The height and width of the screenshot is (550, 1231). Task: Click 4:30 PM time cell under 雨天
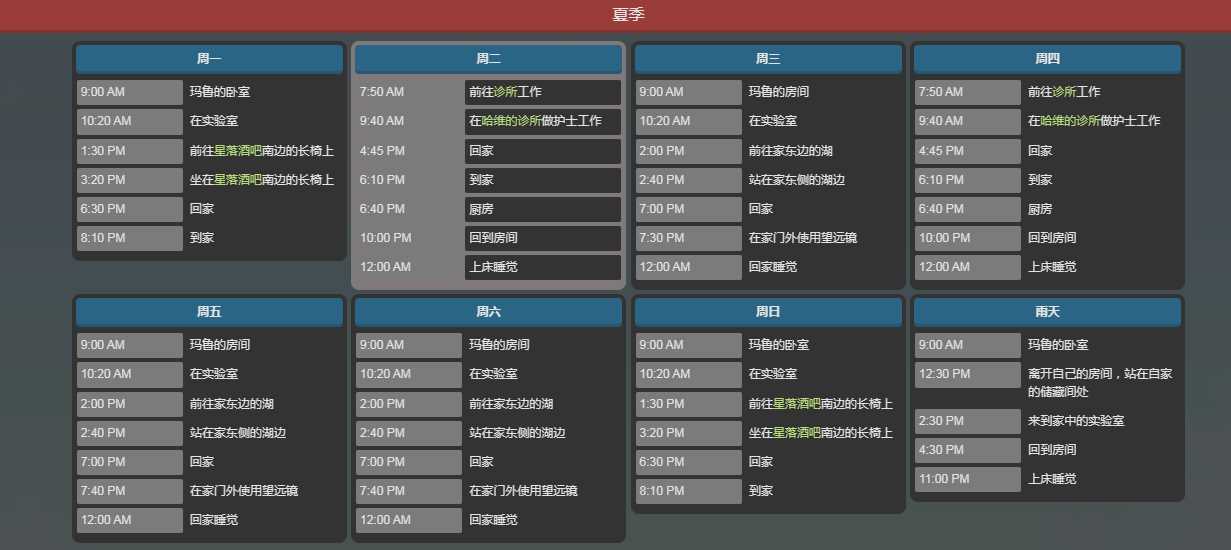pos(968,450)
